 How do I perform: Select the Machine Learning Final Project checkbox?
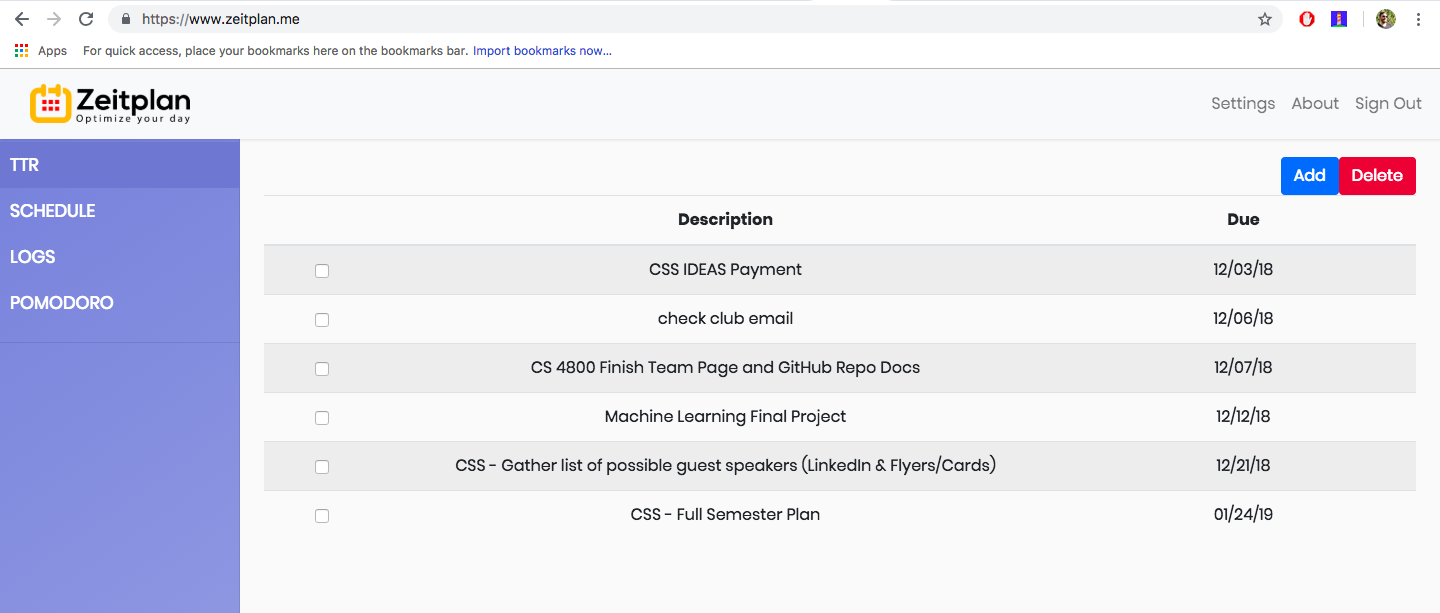point(322,418)
